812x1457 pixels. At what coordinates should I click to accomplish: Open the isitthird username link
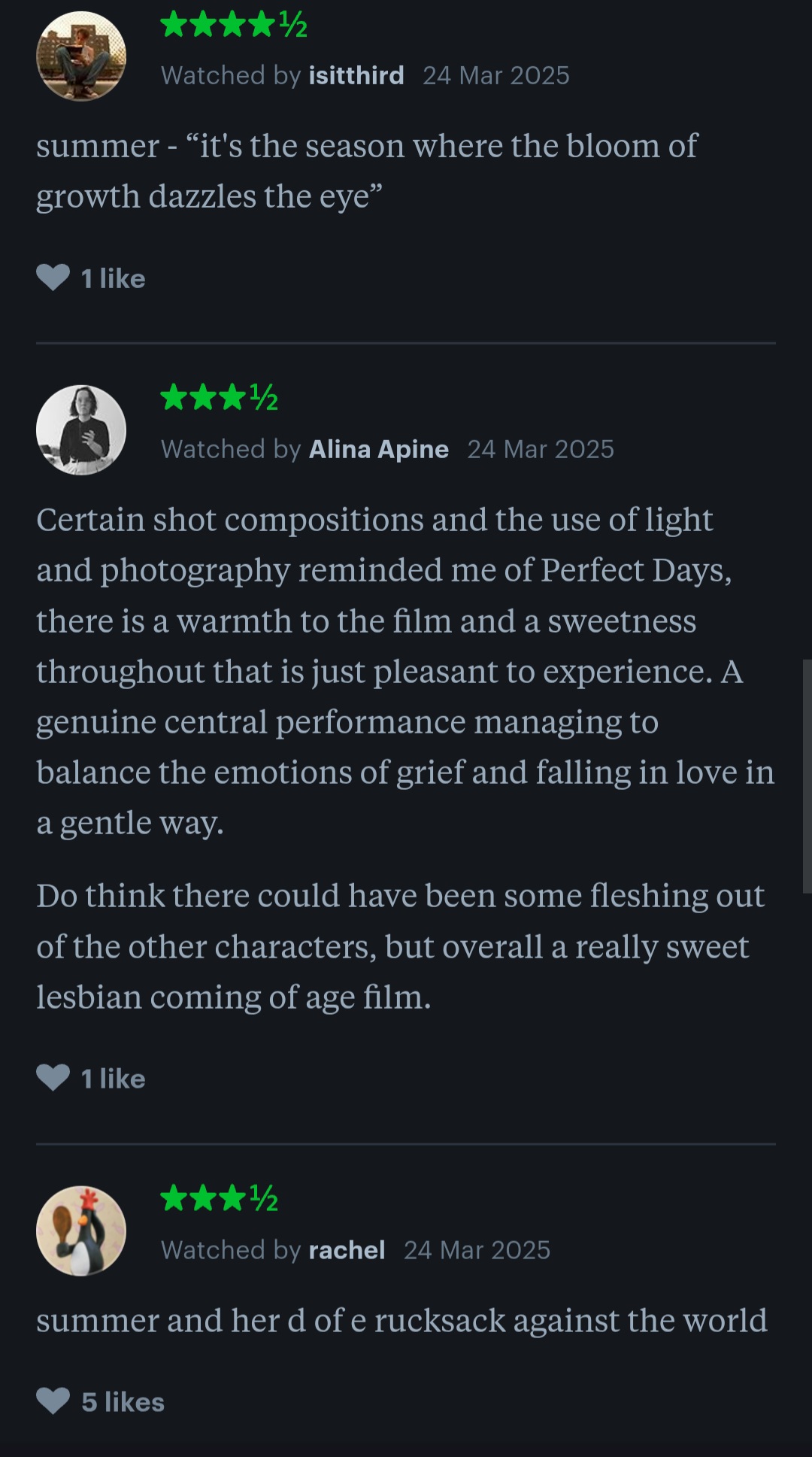pyautogui.click(x=356, y=75)
